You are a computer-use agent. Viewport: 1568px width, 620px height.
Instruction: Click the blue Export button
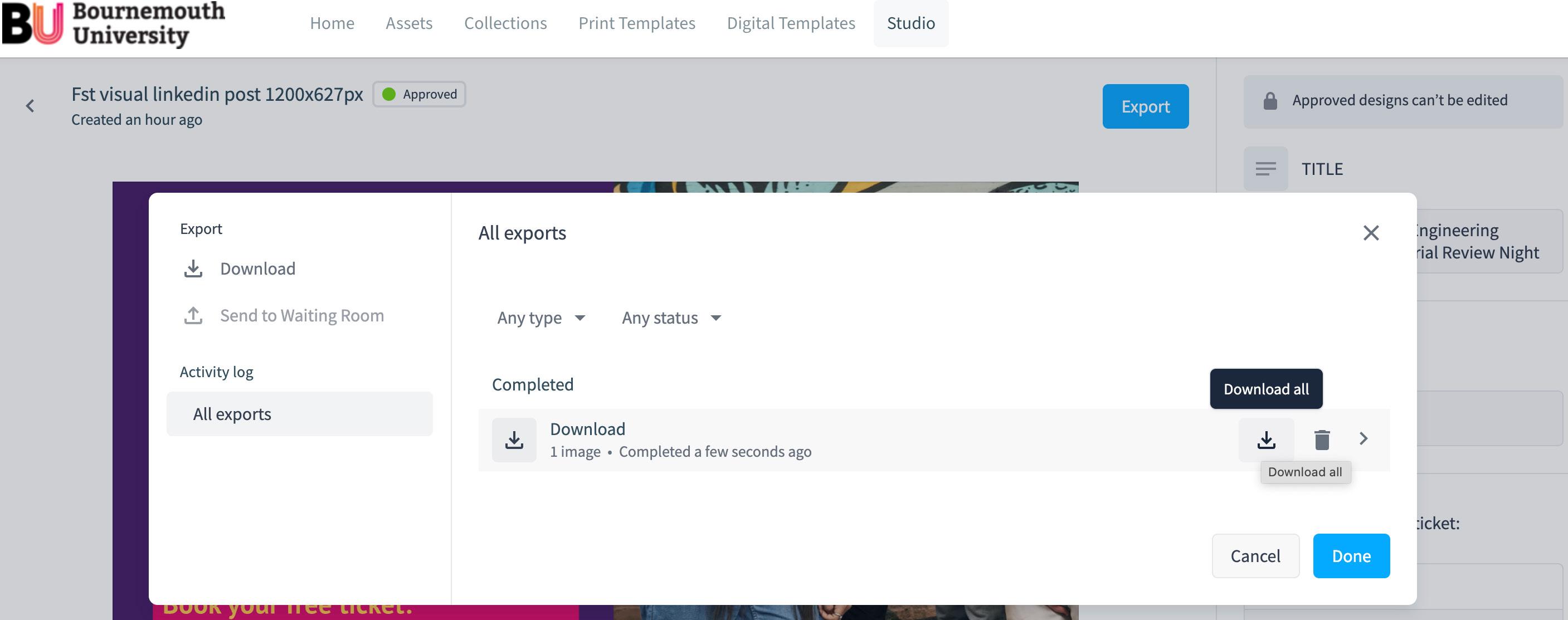[1145, 106]
